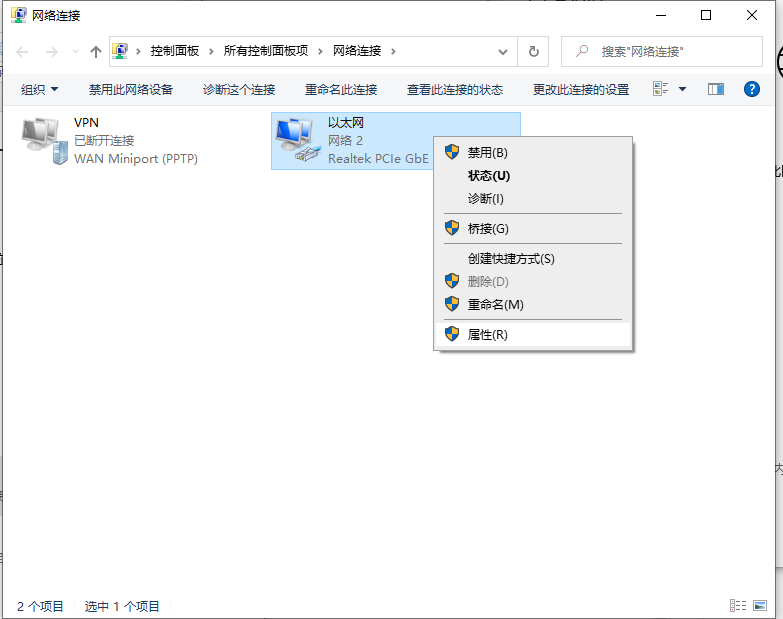Open the 组织 dropdown menu
The image size is (783, 619).
click(40, 89)
